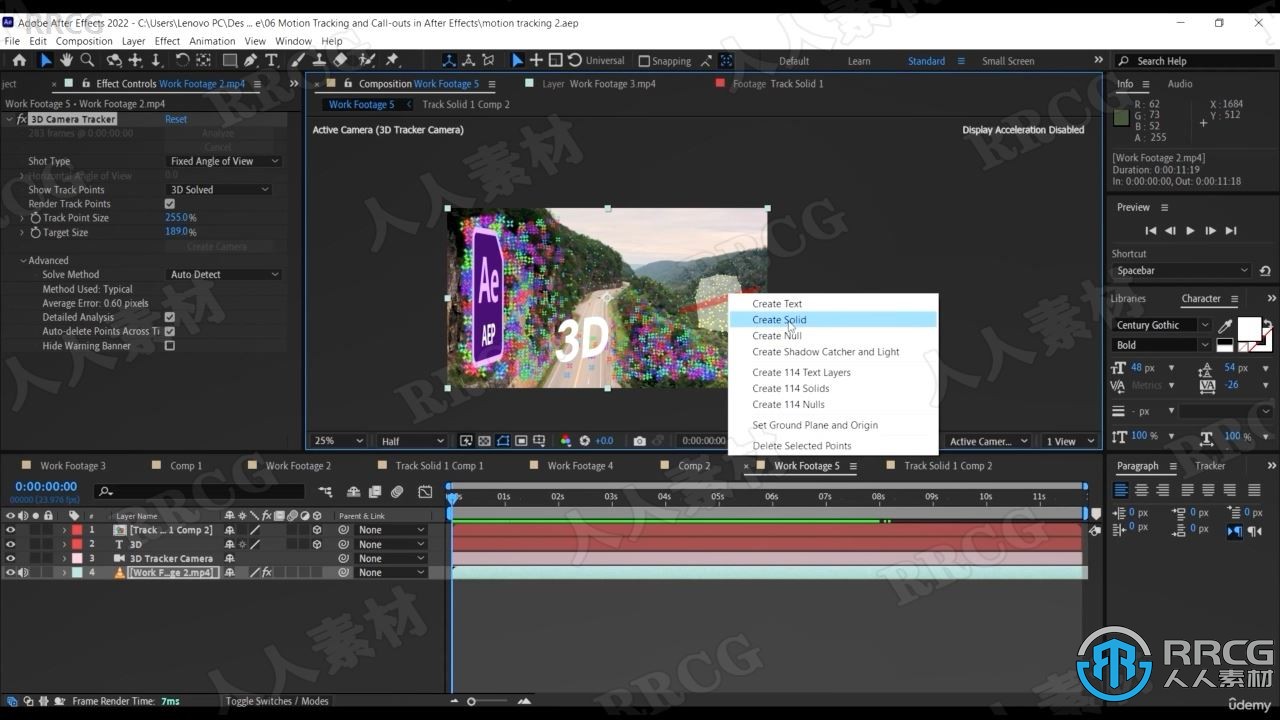
Task: Select the Zoom tool
Action: point(86,60)
